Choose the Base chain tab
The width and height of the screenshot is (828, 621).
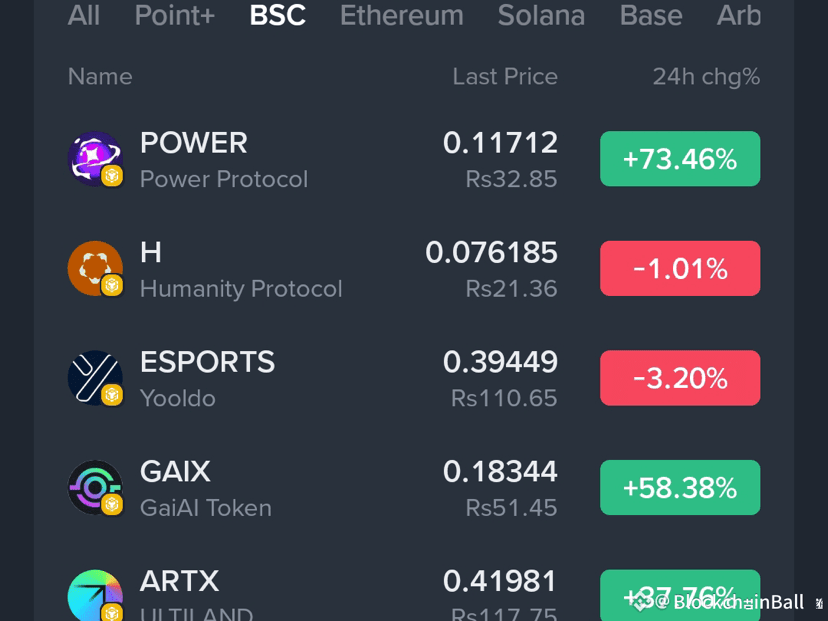tap(651, 15)
